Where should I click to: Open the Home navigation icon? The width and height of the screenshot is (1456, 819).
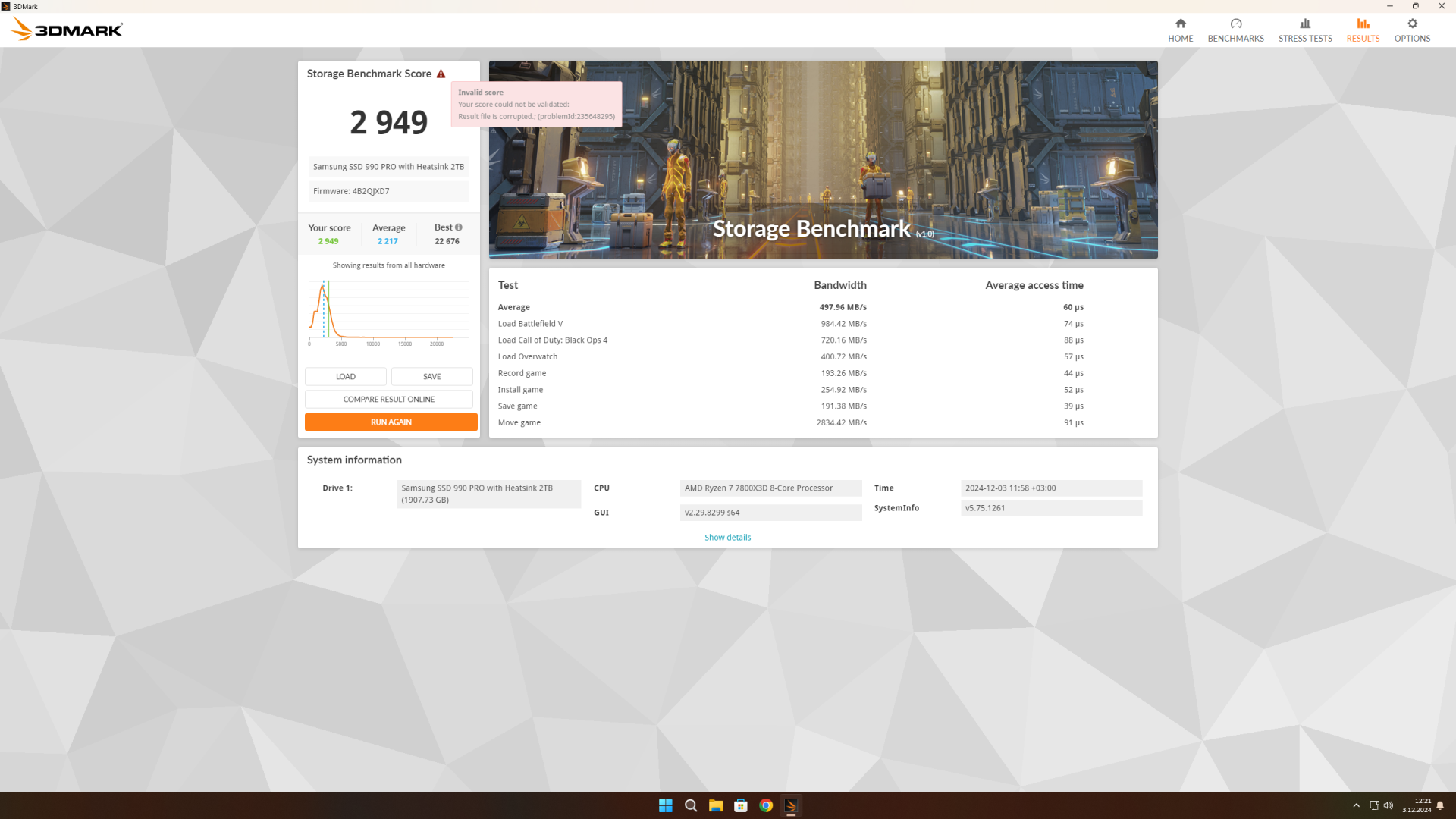[1180, 29]
